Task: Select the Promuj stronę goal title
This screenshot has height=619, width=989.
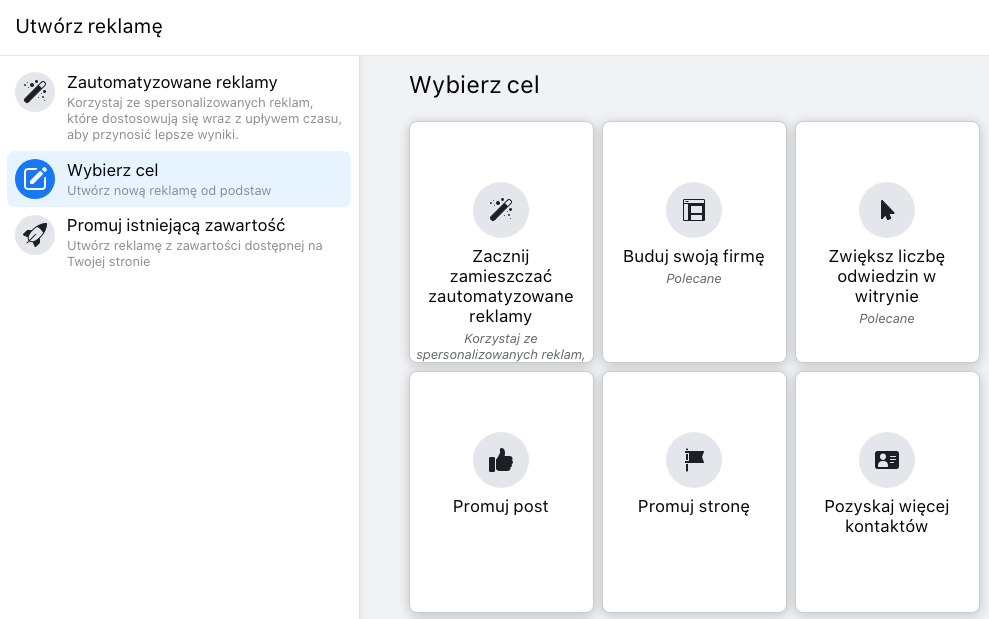Action: [693, 507]
